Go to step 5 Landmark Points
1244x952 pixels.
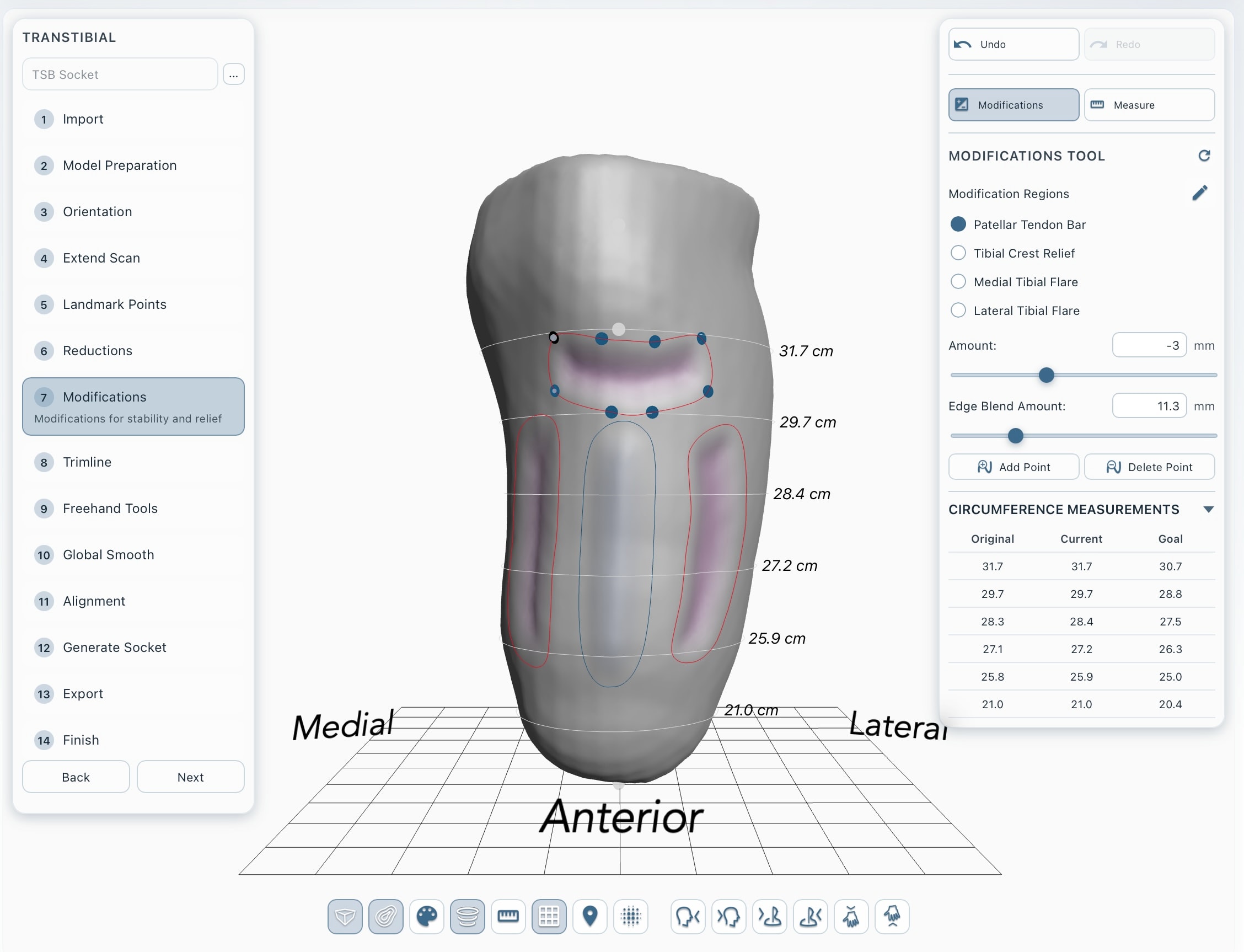tap(133, 304)
